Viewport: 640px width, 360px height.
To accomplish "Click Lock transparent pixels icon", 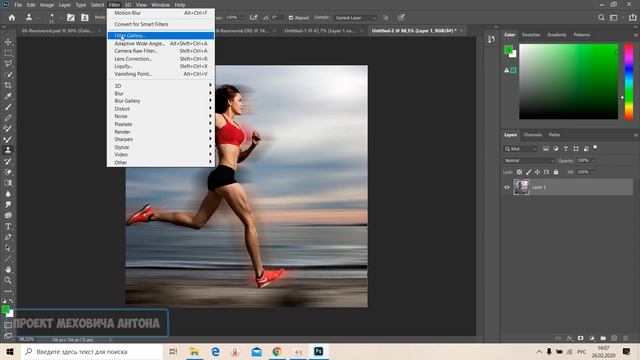I will pos(519,172).
